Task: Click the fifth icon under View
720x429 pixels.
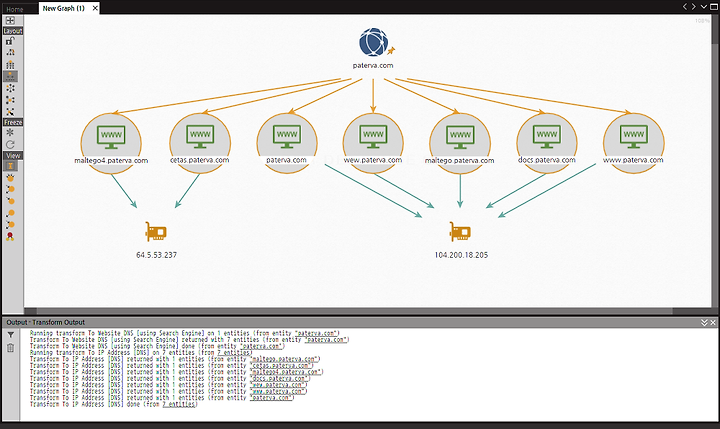Action: pos(10,213)
